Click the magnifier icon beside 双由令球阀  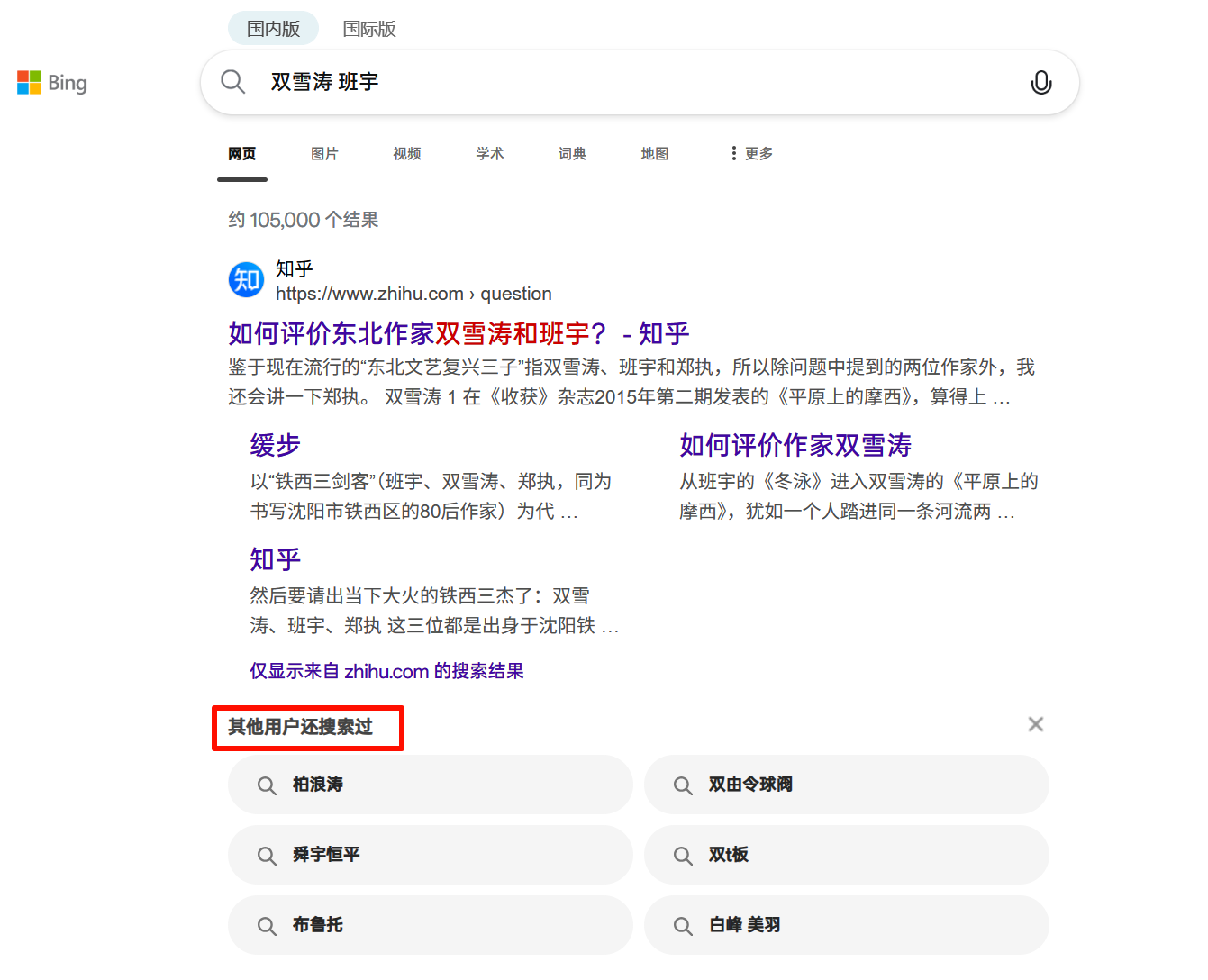(683, 785)
